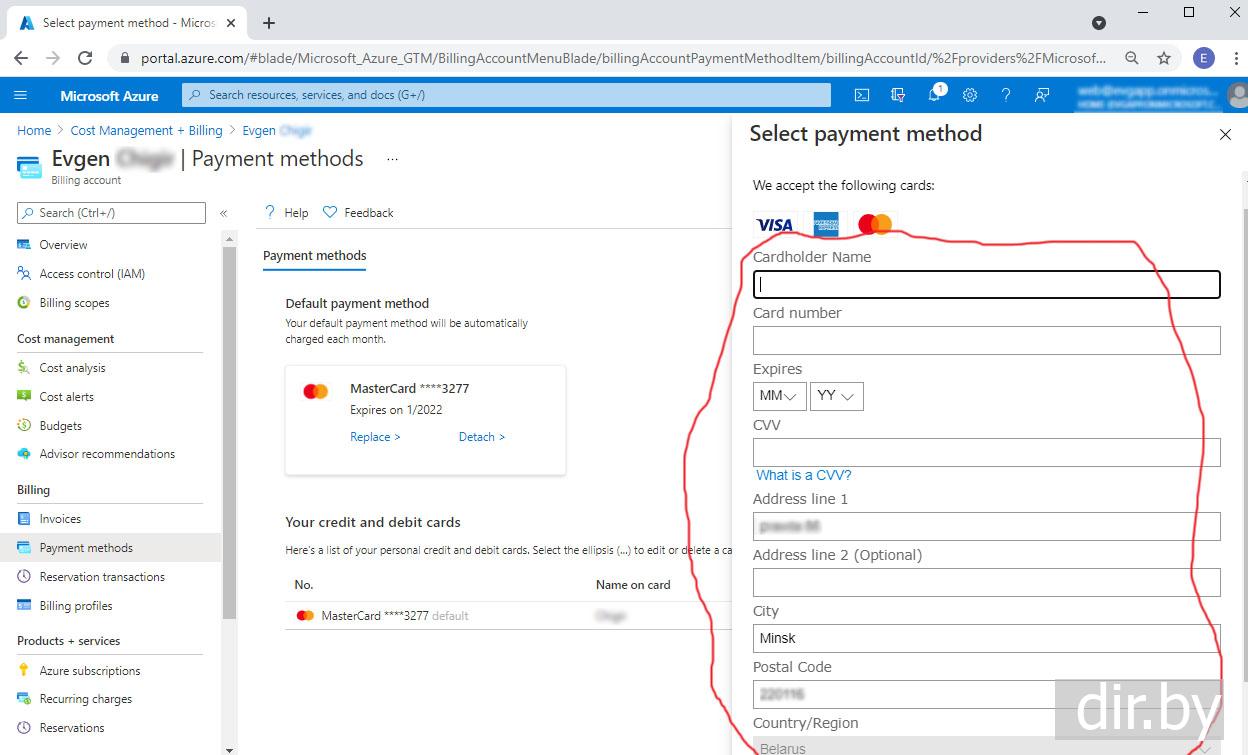1248x755 pixels.
Task: Click the CVV input field
Action: [987, 452]
